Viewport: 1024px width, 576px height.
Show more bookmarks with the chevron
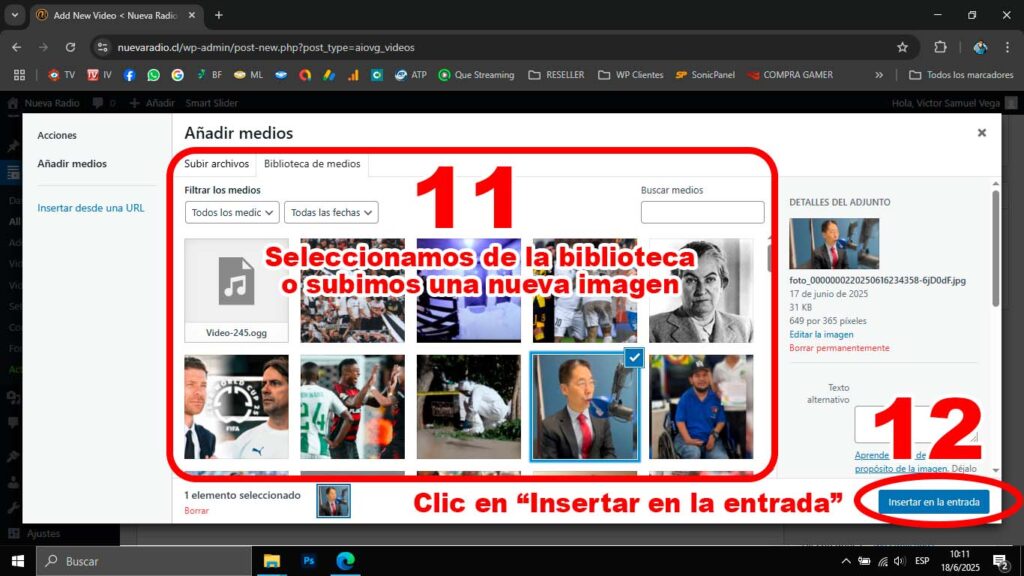click(879, 75)
